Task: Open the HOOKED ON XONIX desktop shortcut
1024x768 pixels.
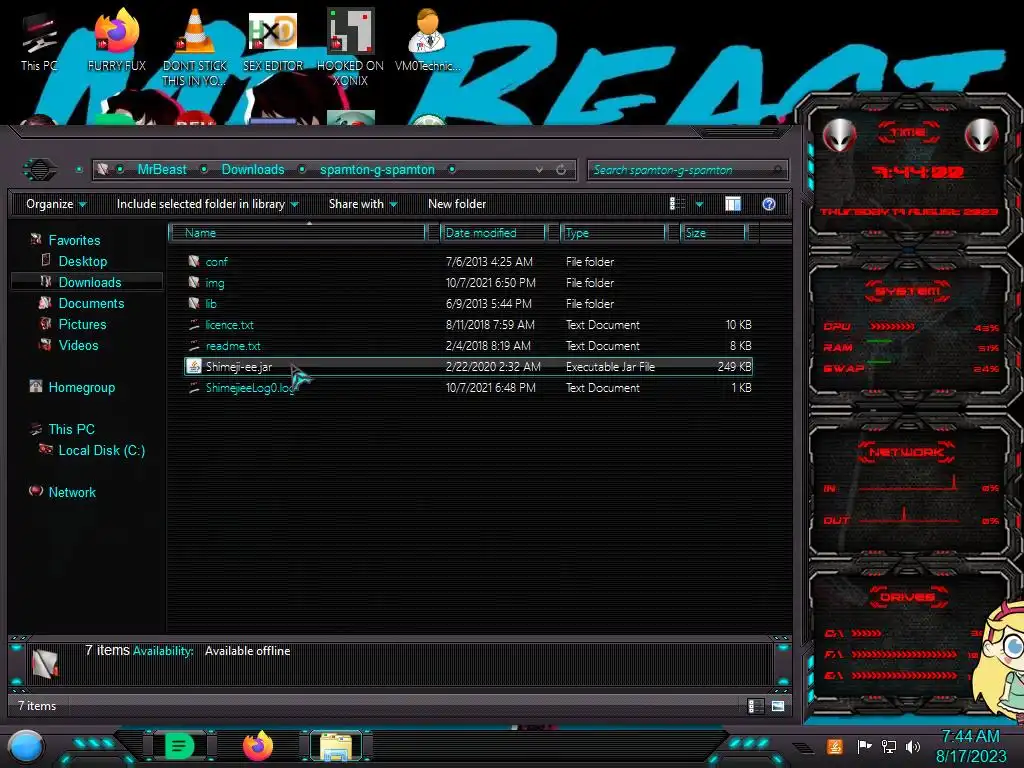Action: pos(350,47)
